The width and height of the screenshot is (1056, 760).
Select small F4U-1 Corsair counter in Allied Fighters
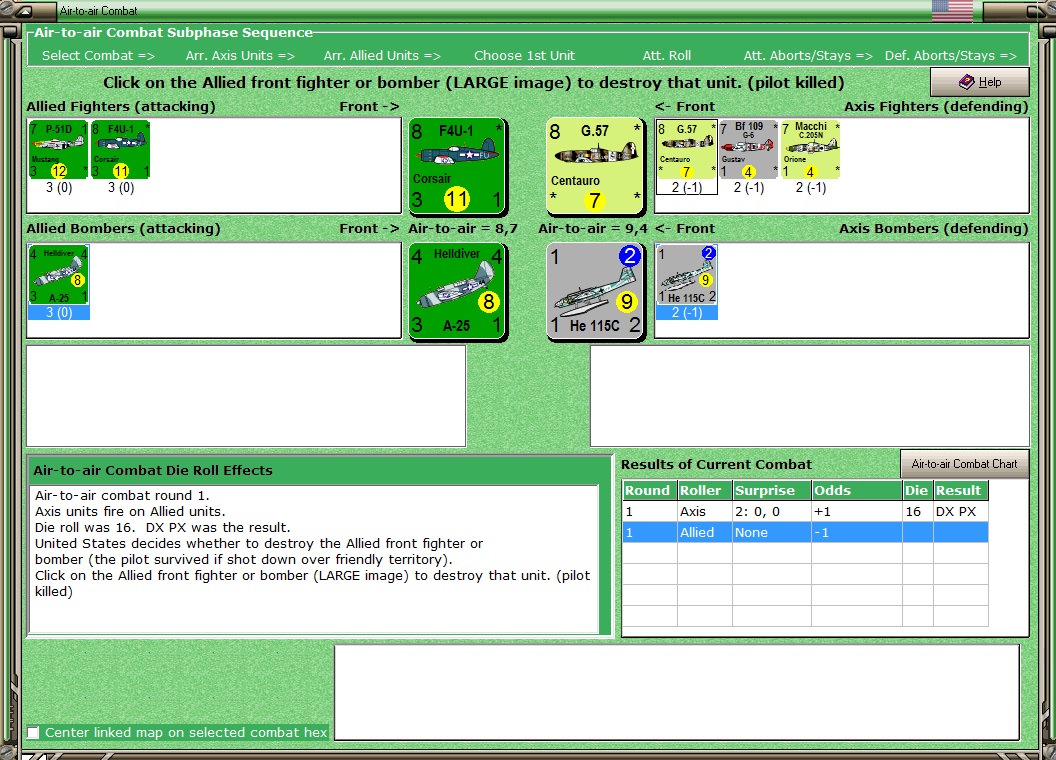point(121,150)
